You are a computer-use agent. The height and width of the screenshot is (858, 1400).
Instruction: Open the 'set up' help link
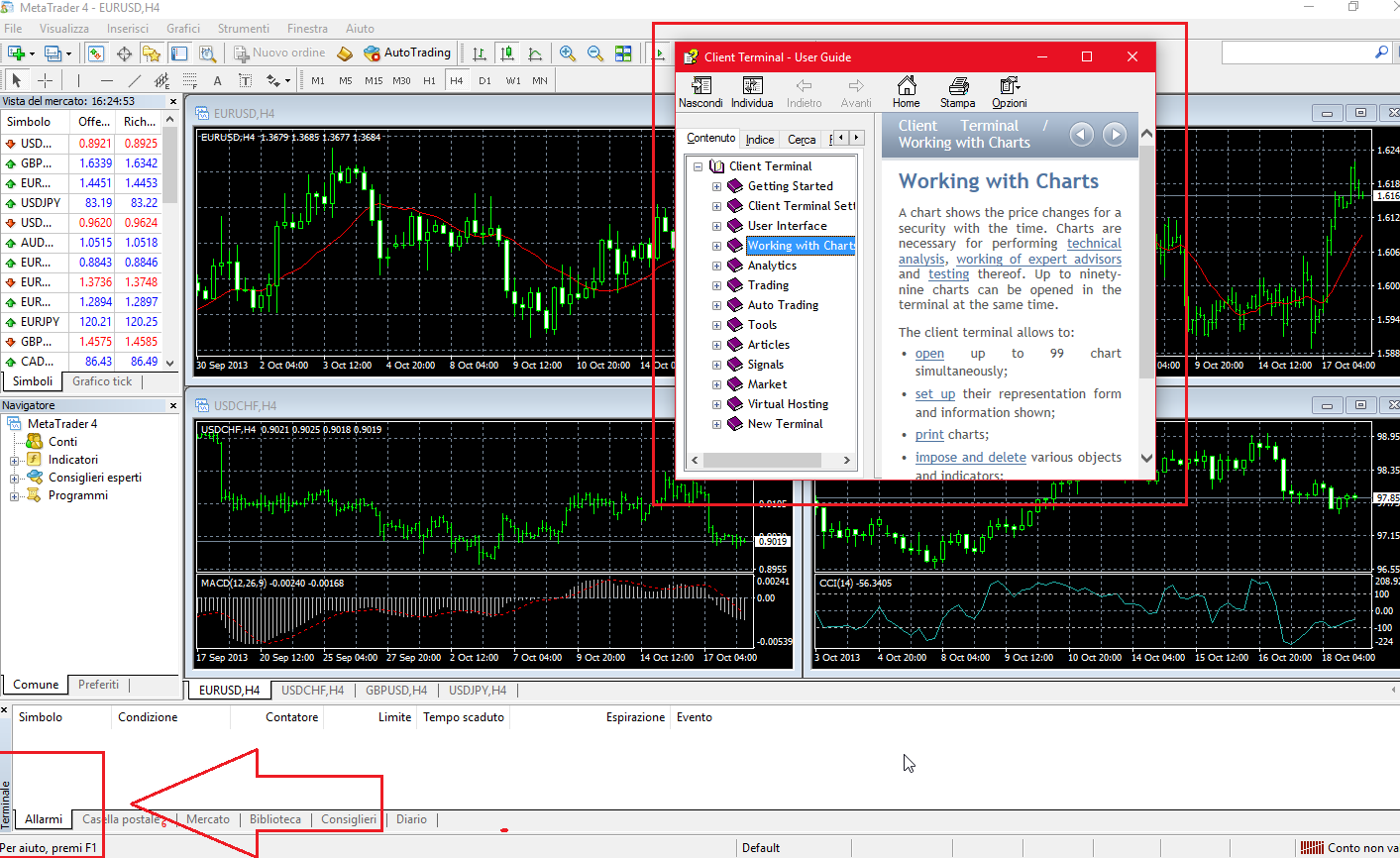point(935,394)
